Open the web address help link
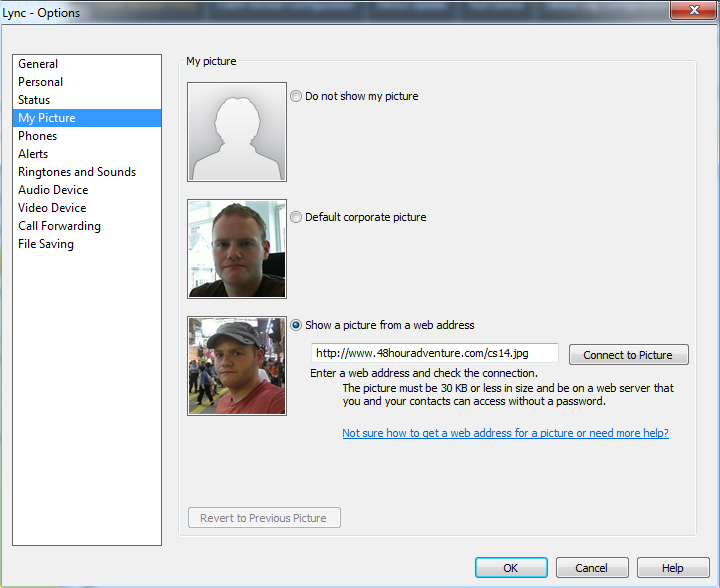 click(506, 433)
